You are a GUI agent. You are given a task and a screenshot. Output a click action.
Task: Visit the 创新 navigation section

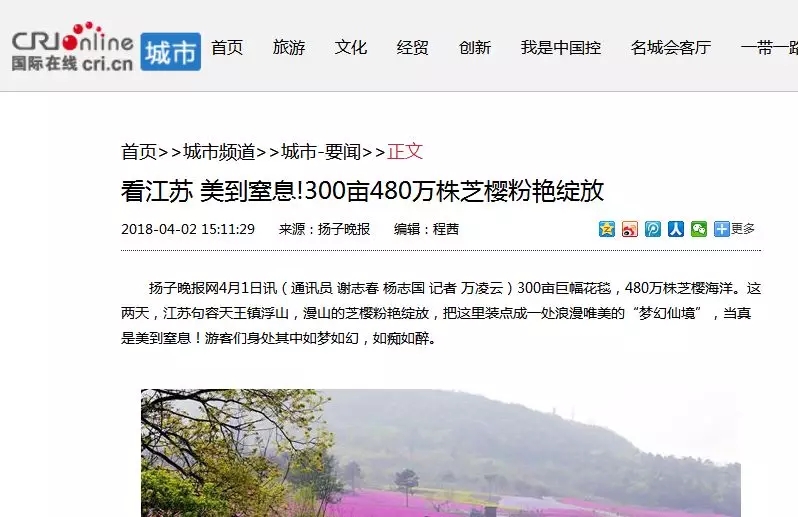(x=475, y=47)
